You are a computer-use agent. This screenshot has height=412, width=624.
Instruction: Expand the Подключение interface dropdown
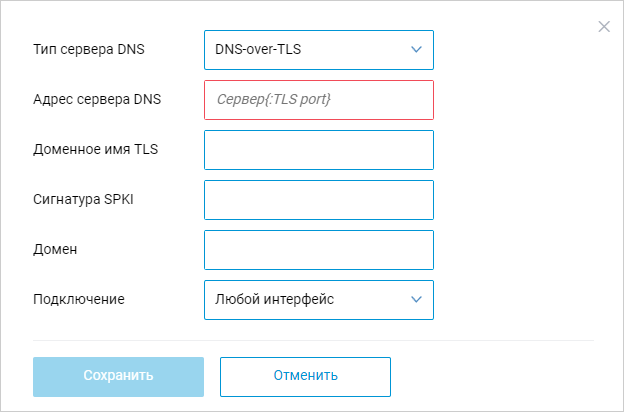(x=318, y=299)
